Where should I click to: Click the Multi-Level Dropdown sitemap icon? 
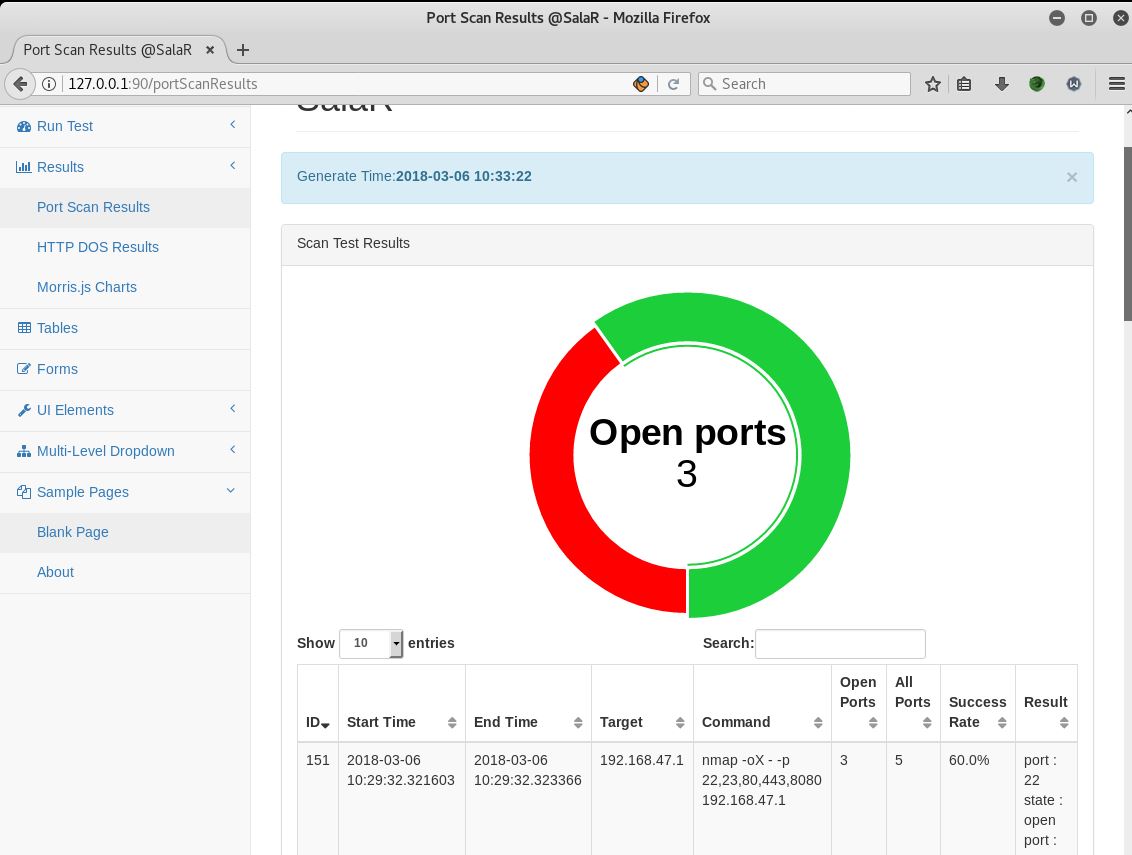point(24,451)
